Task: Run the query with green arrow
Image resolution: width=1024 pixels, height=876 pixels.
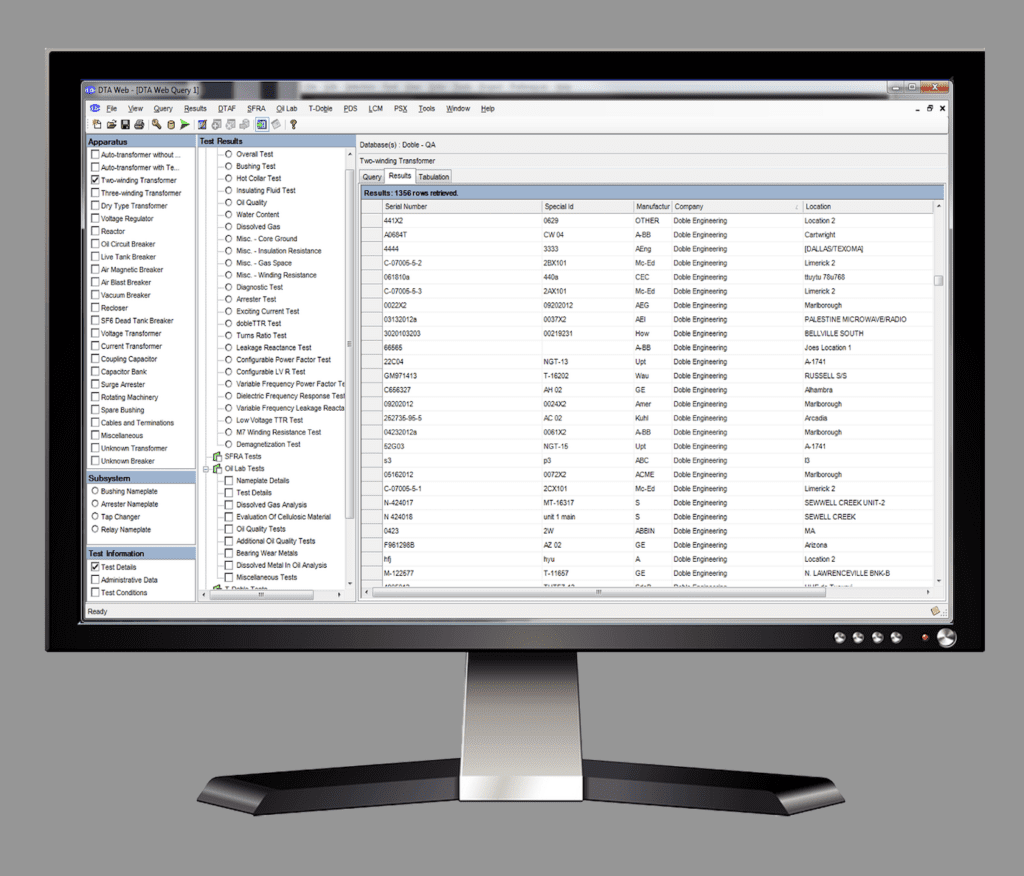Action: tap(184, 125)
